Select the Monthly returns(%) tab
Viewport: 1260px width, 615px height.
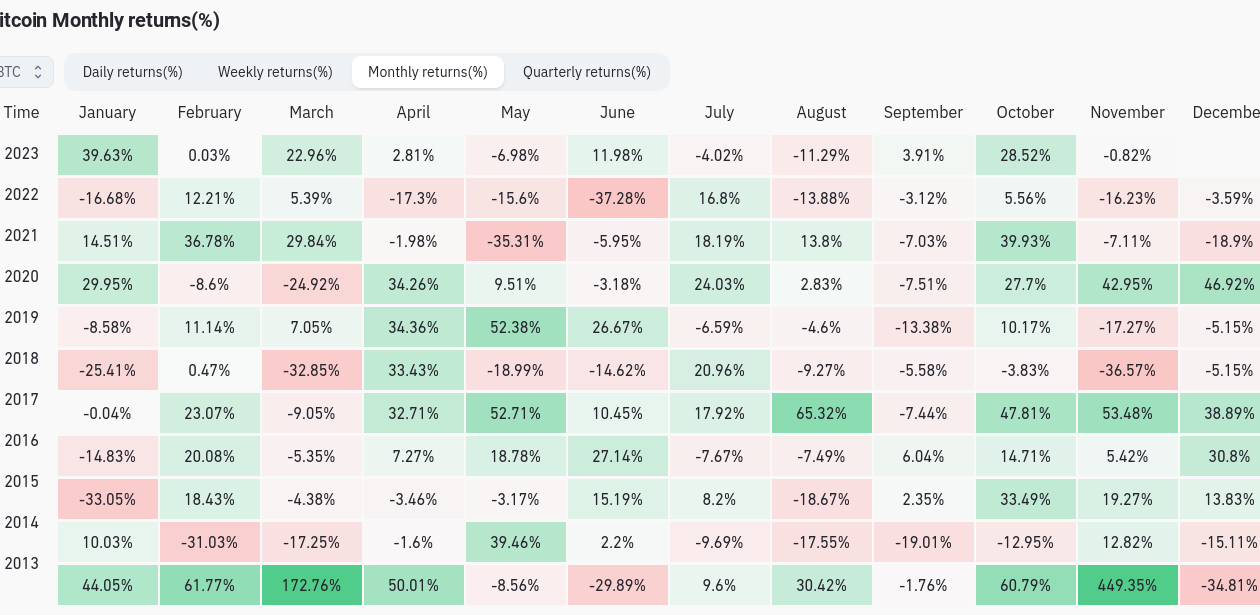[428, 72]
